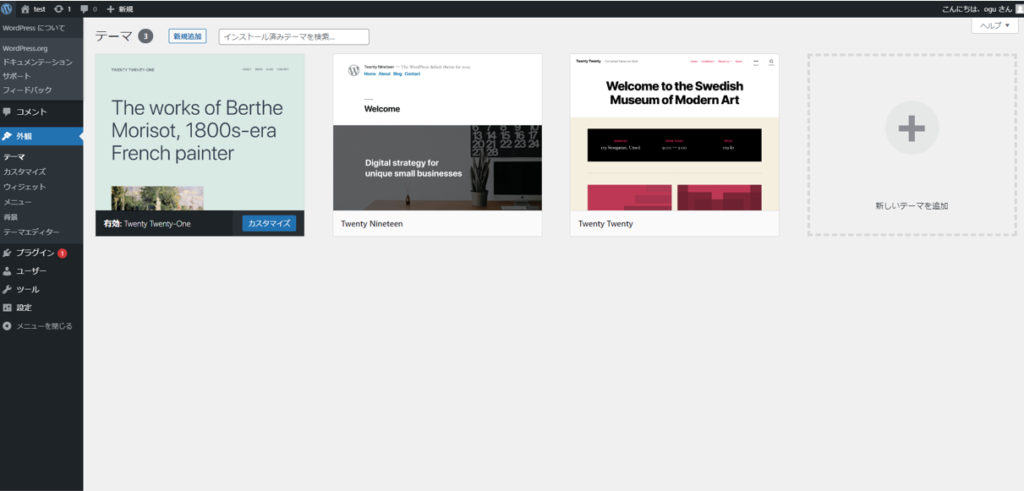
Task: Open ドキュメンテーション menu item
Action: point(38,62)
